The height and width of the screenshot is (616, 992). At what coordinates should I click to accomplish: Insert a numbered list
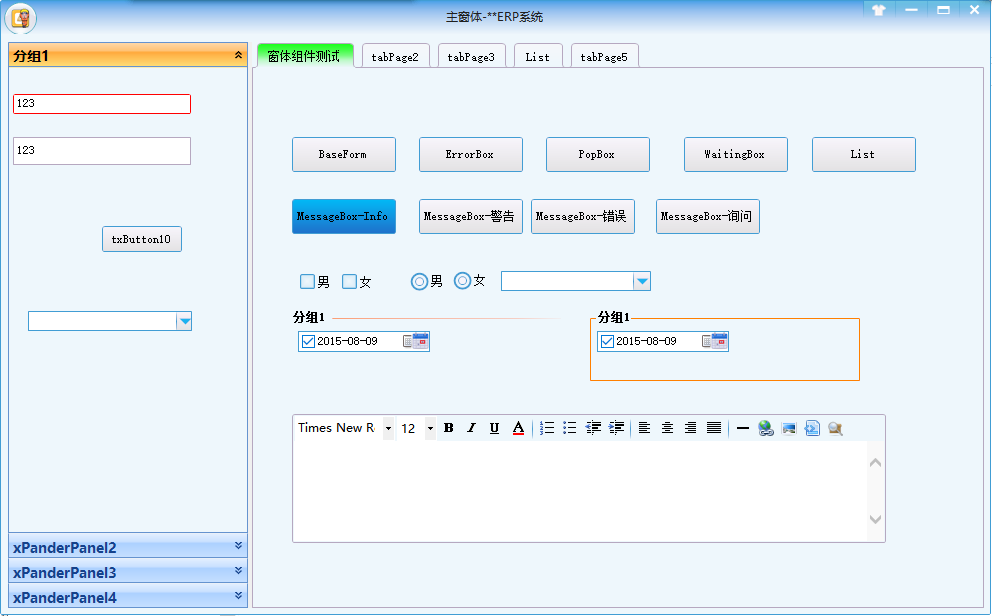coord(547,428)
